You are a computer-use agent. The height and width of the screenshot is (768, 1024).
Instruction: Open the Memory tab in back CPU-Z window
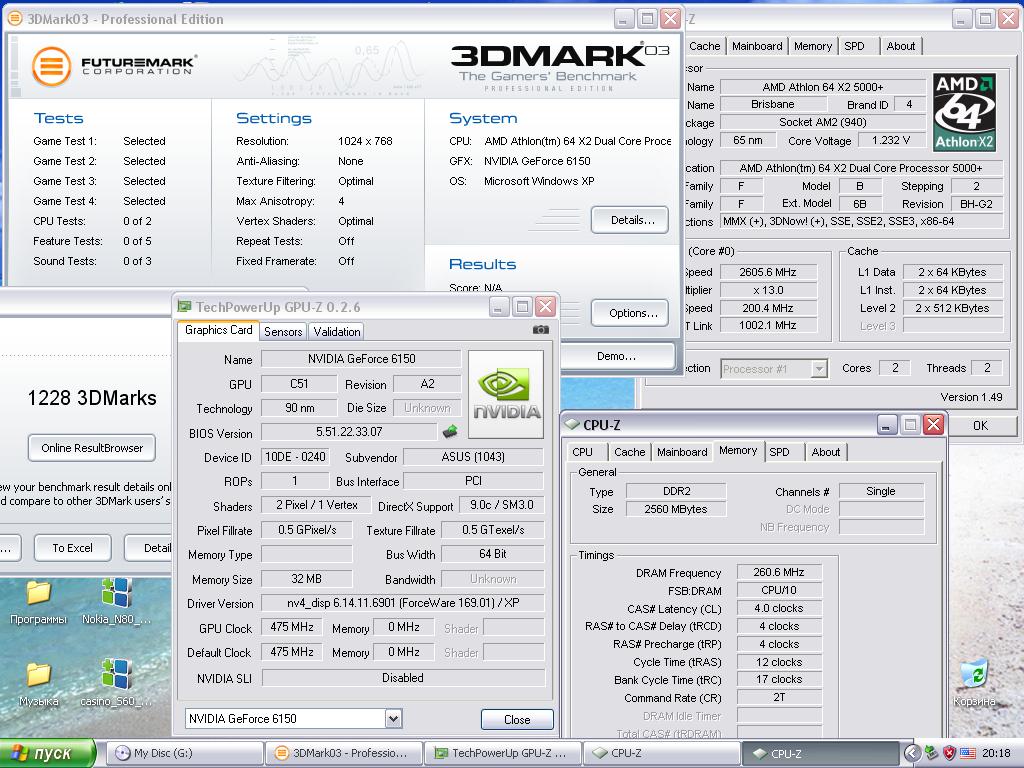point(812,46)
